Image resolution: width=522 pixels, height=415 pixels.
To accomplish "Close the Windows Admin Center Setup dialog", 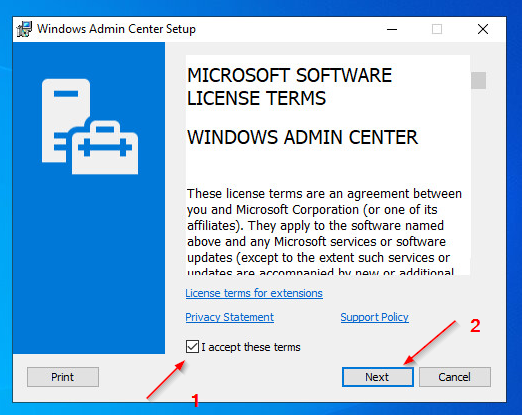I will 483,29.
